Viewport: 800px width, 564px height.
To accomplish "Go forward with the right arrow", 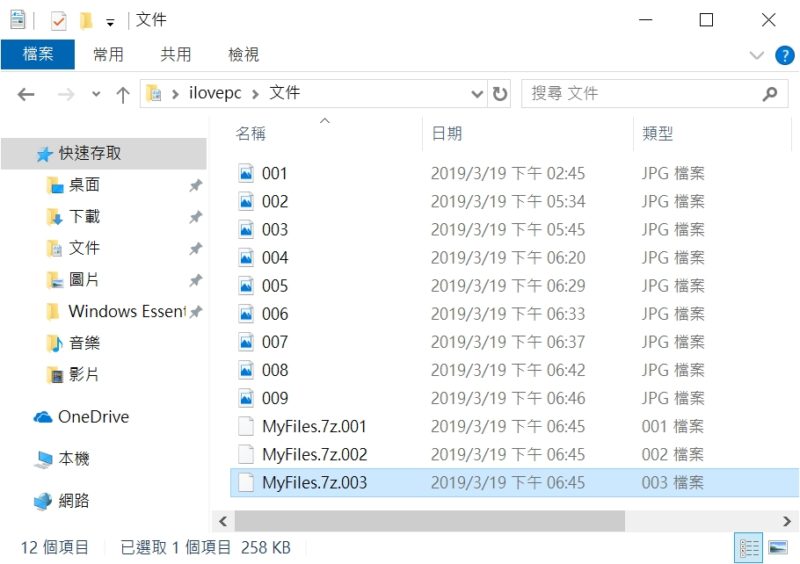I will tap(66, 94).
